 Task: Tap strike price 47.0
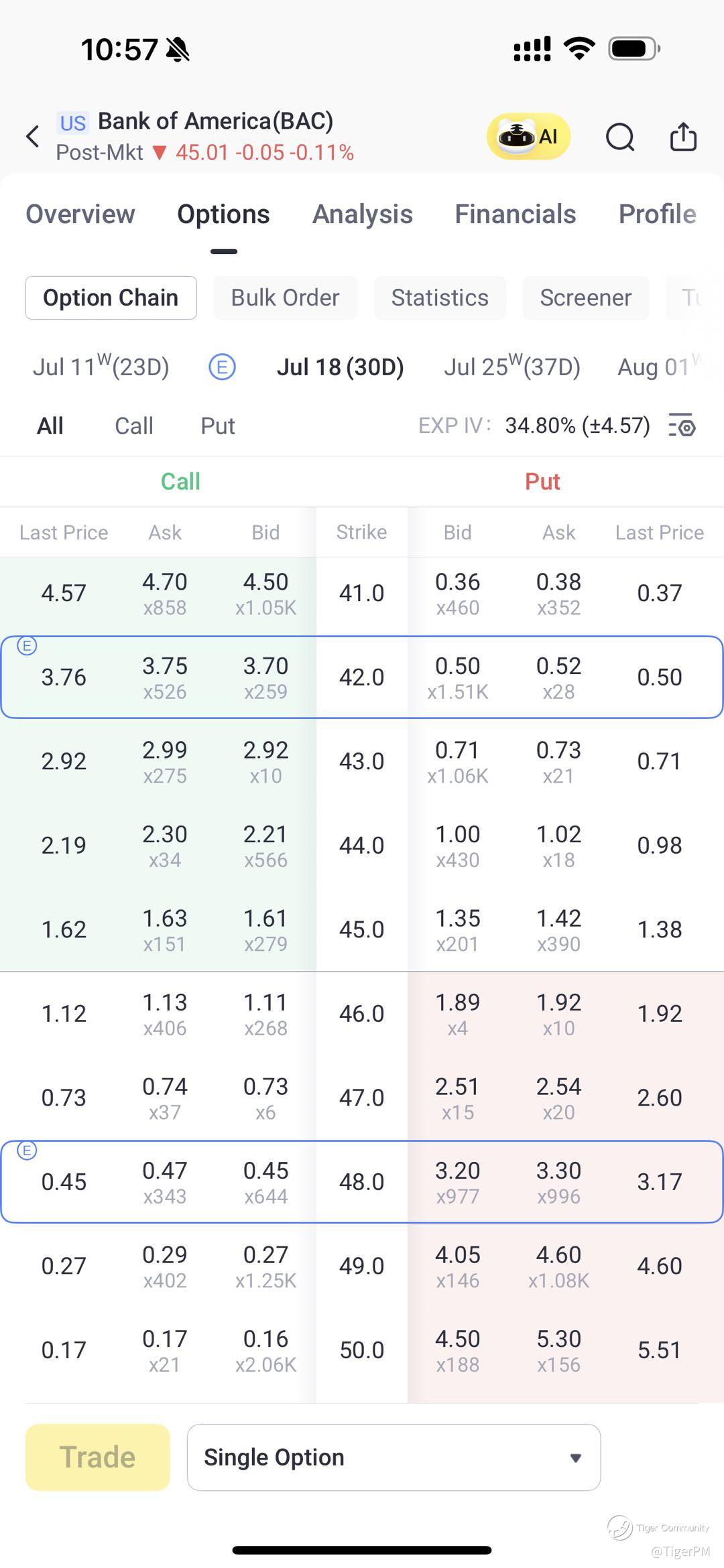pyautogui.click(x=361, y=1098)
